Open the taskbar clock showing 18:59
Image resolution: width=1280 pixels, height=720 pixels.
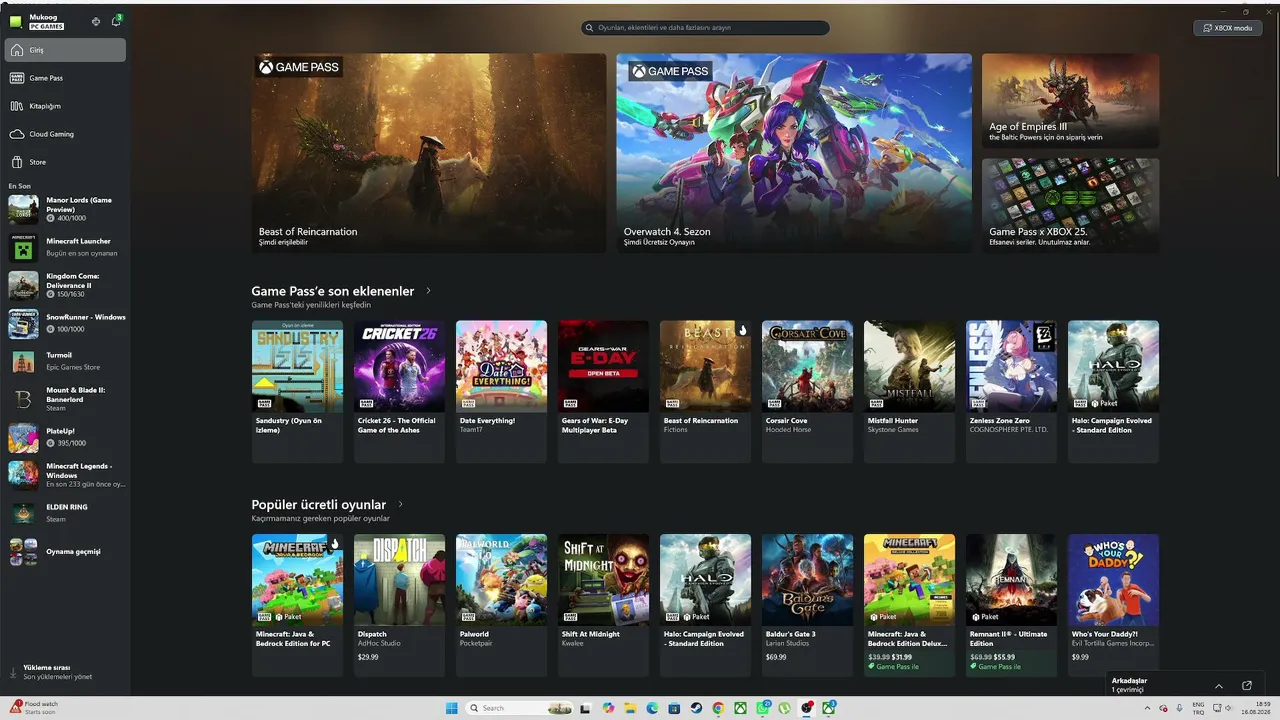tap(1254, 708)
